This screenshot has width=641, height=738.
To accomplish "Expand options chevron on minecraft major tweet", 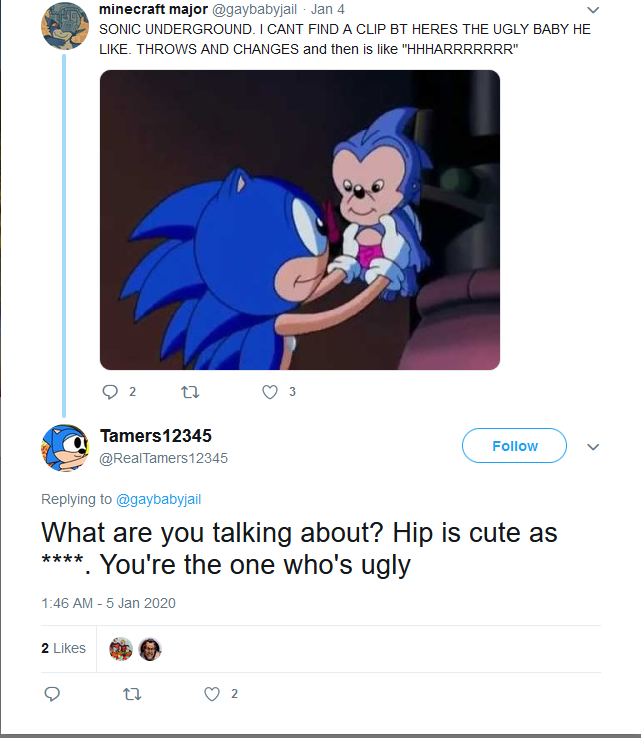I will (592, 10).
